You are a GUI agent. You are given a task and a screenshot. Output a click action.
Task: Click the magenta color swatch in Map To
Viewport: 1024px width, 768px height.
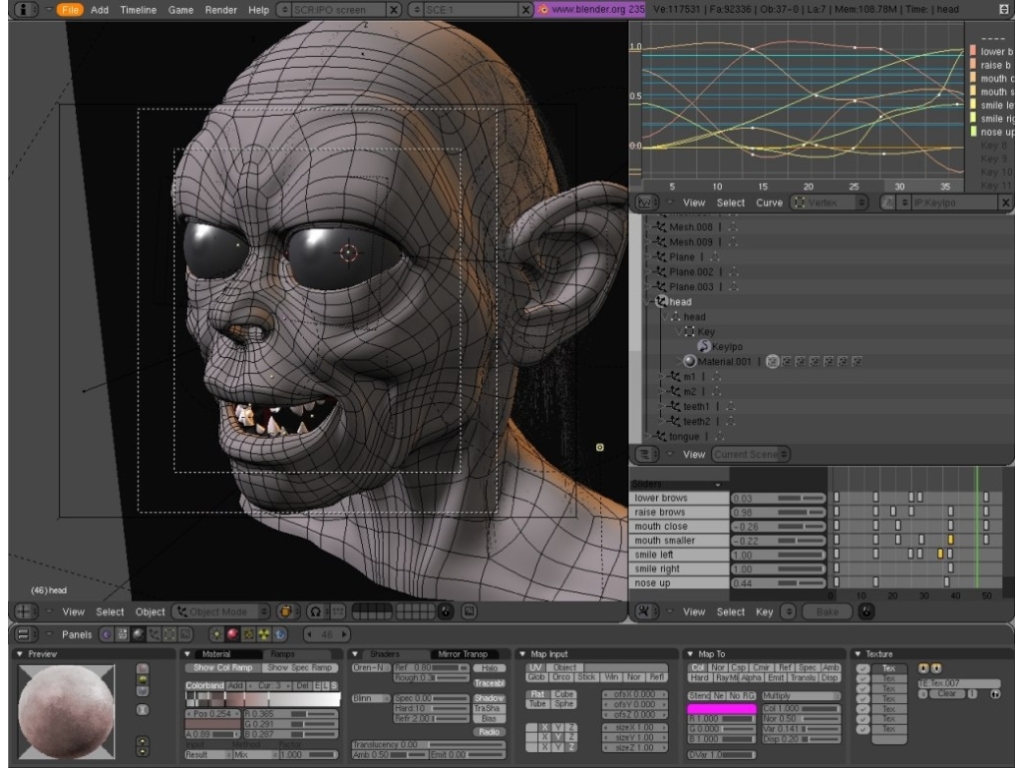pyautogui.click(x=721, y=708)
